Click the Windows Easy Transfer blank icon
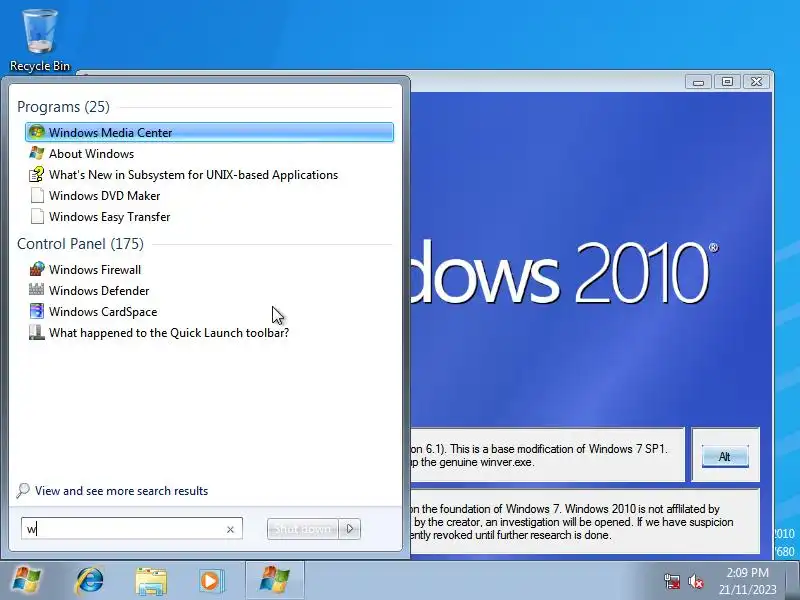 pyautogui.click(x=37, y=216)
